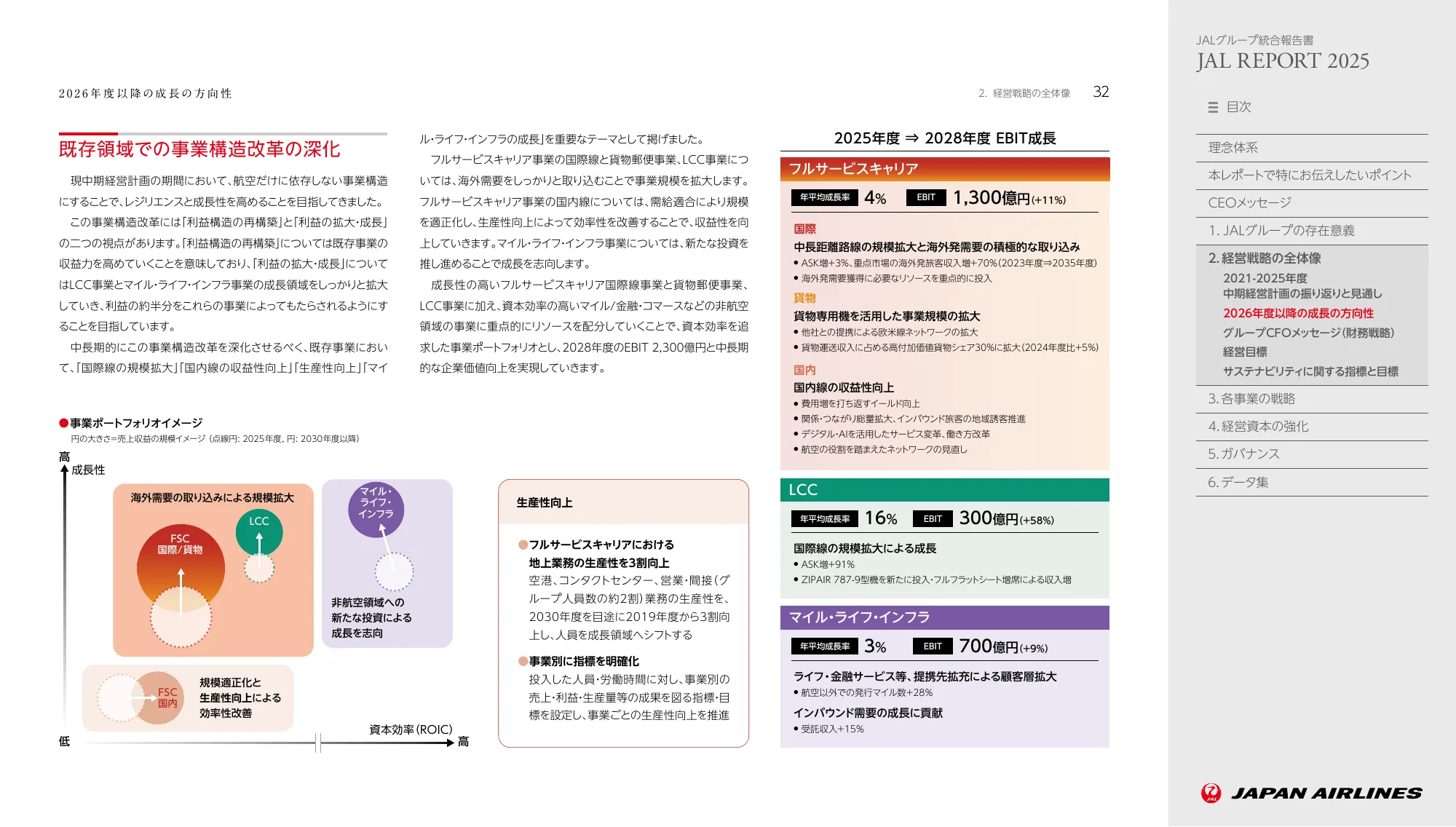Viewport: 1456px width, 827px height.
Task: Click the 国内線の収益性向上 heading
Action: [844, 388]
